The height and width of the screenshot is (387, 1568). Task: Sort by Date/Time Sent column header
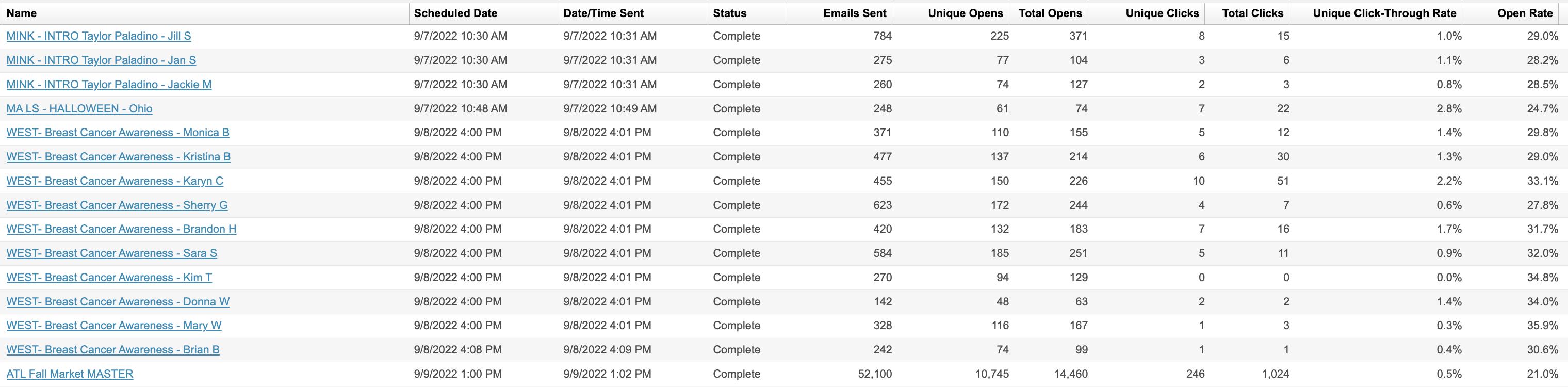click(603, 13)
